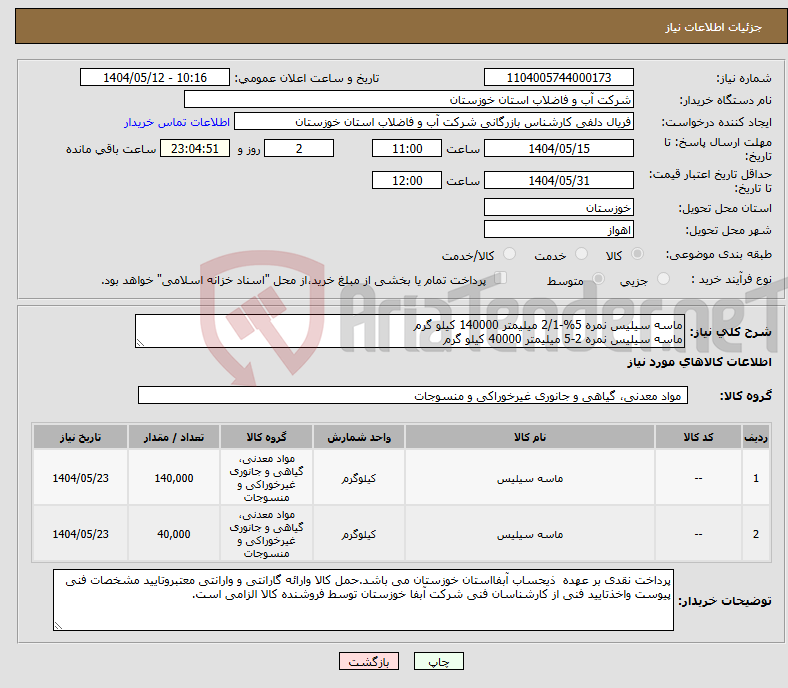The height and width of the screenshot is (688, 788).
Task: Click the price validity date 1404/05/31
Action: click(558, 180)
